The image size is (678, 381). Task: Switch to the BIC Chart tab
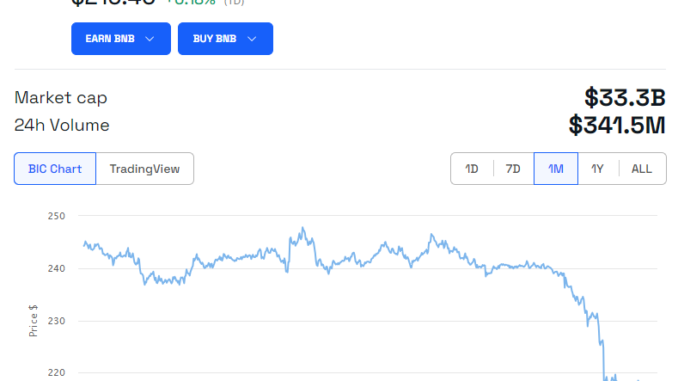55,169
